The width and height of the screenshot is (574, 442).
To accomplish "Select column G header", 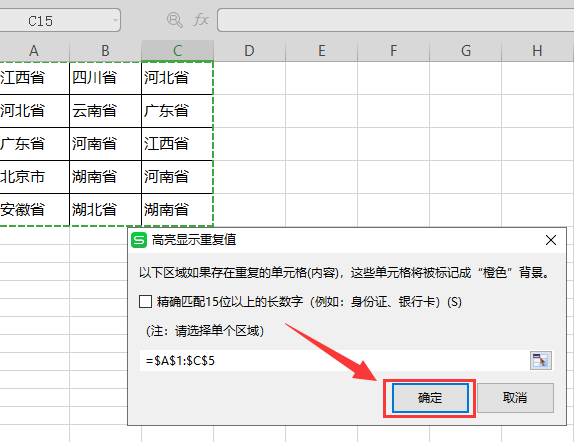I will [x=466, y=51].
